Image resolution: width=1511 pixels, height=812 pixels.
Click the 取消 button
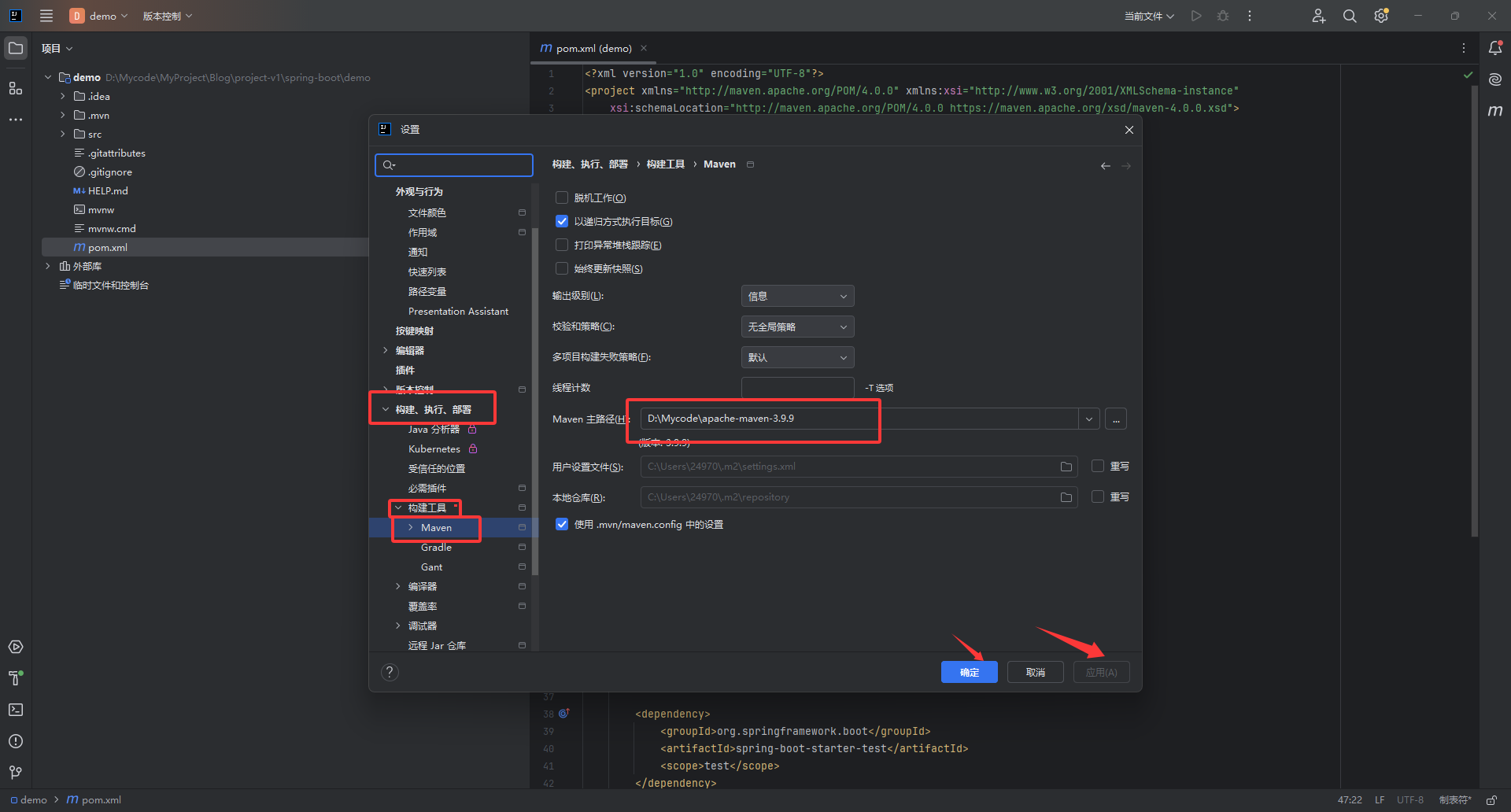tap(1035, 672)
